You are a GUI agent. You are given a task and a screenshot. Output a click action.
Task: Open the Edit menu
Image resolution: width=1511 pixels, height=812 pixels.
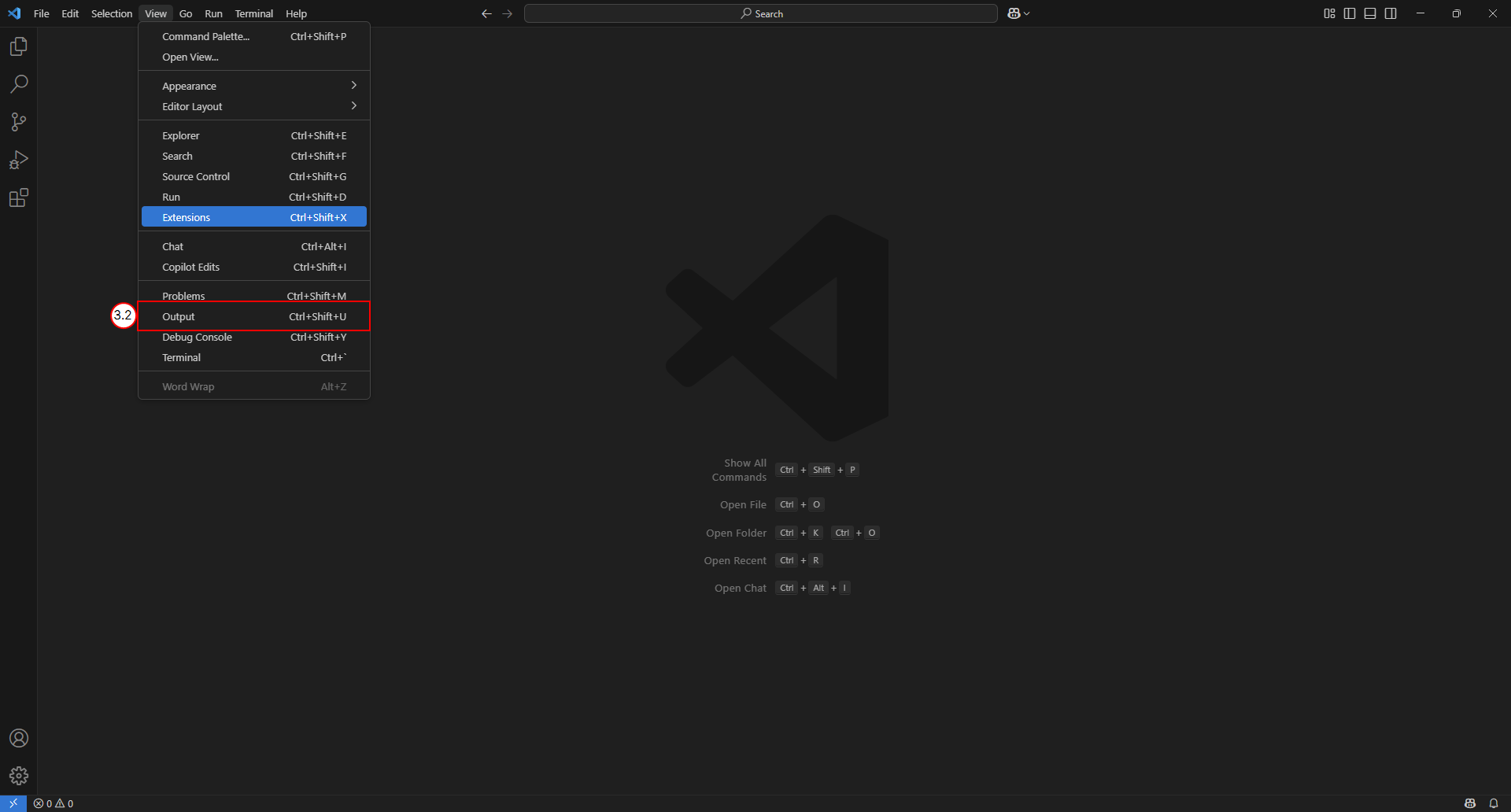click(70, 13)
